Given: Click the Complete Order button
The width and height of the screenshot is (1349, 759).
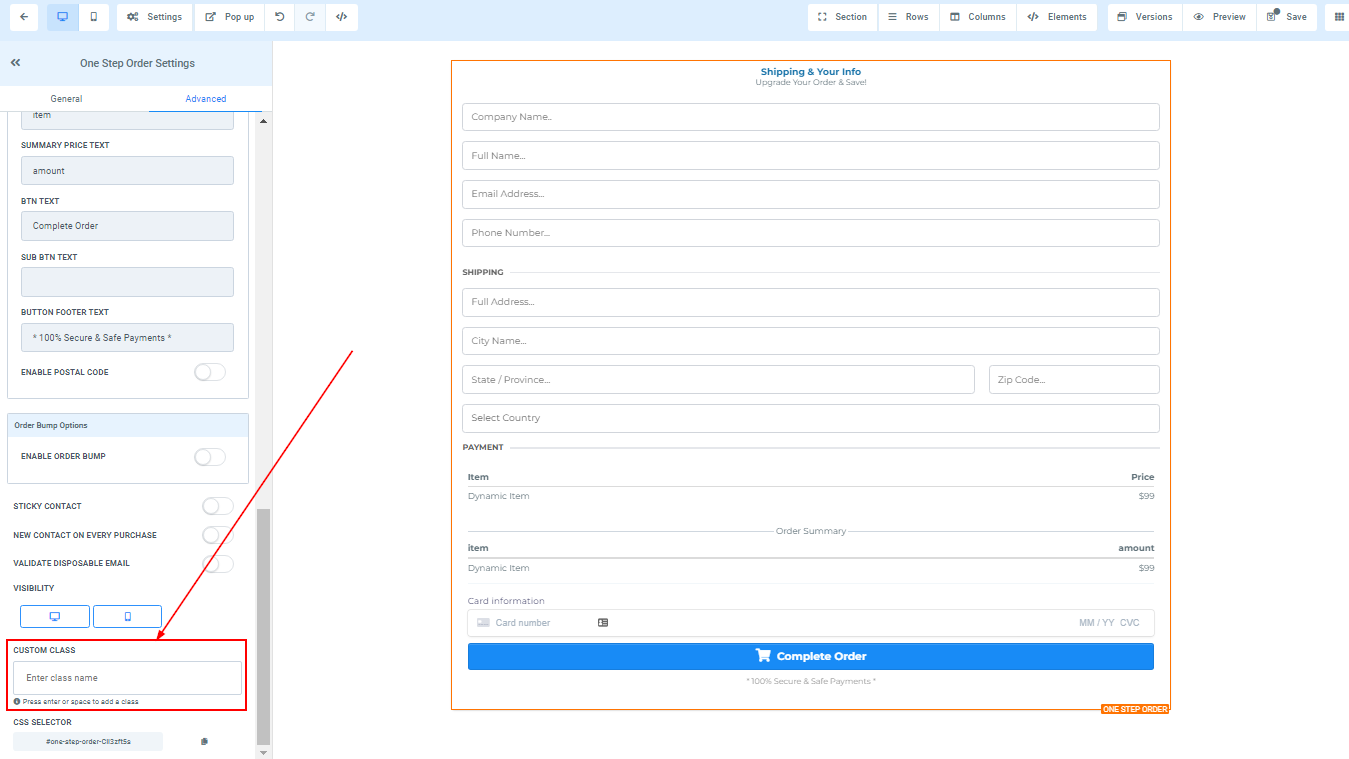Looking at the screenshot, I should pyautogui.click(x=811, y=656).
